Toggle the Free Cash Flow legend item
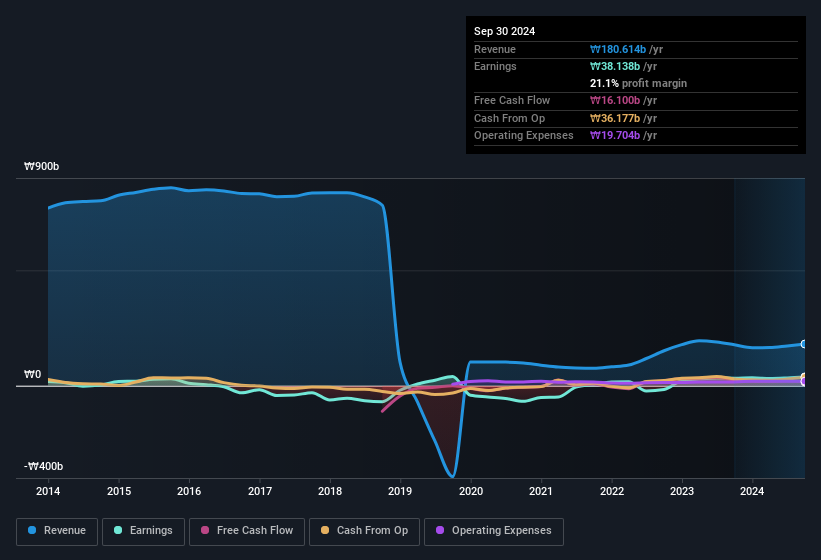This screenshot has width=821, height=560. (x=247, y=531)
